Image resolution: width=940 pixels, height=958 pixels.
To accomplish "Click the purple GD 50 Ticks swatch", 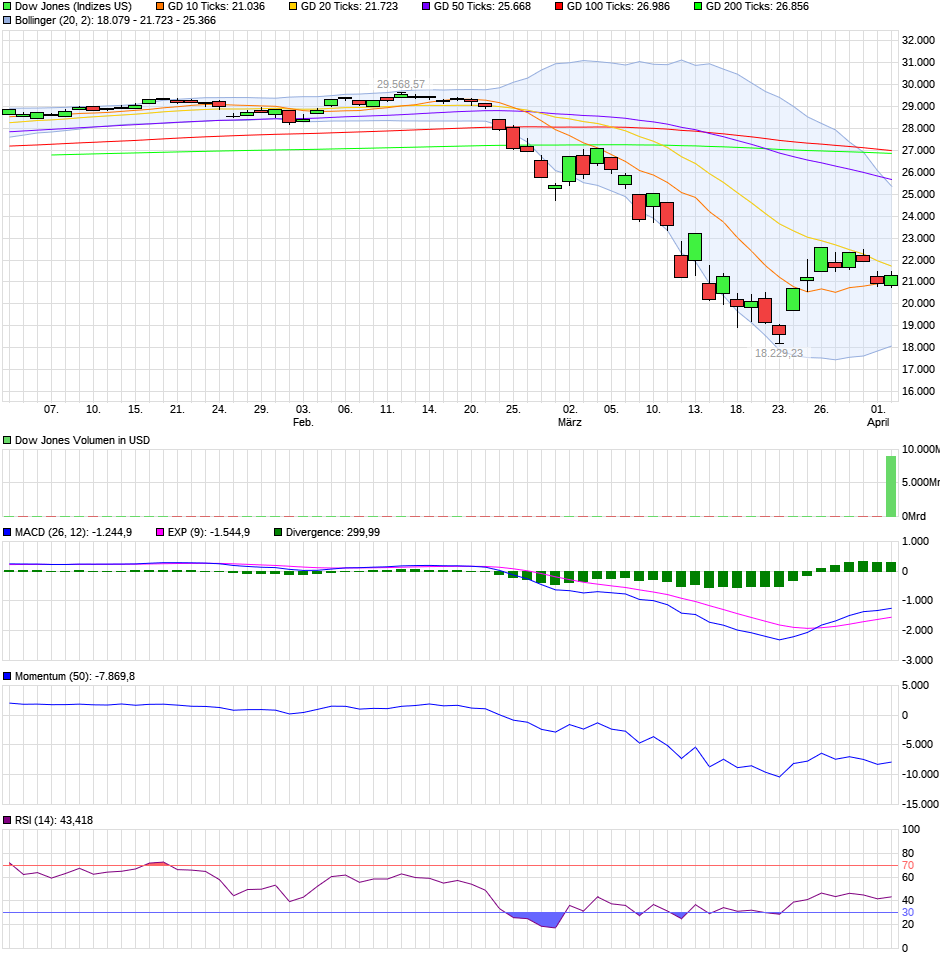I will [x=426, y=6].
